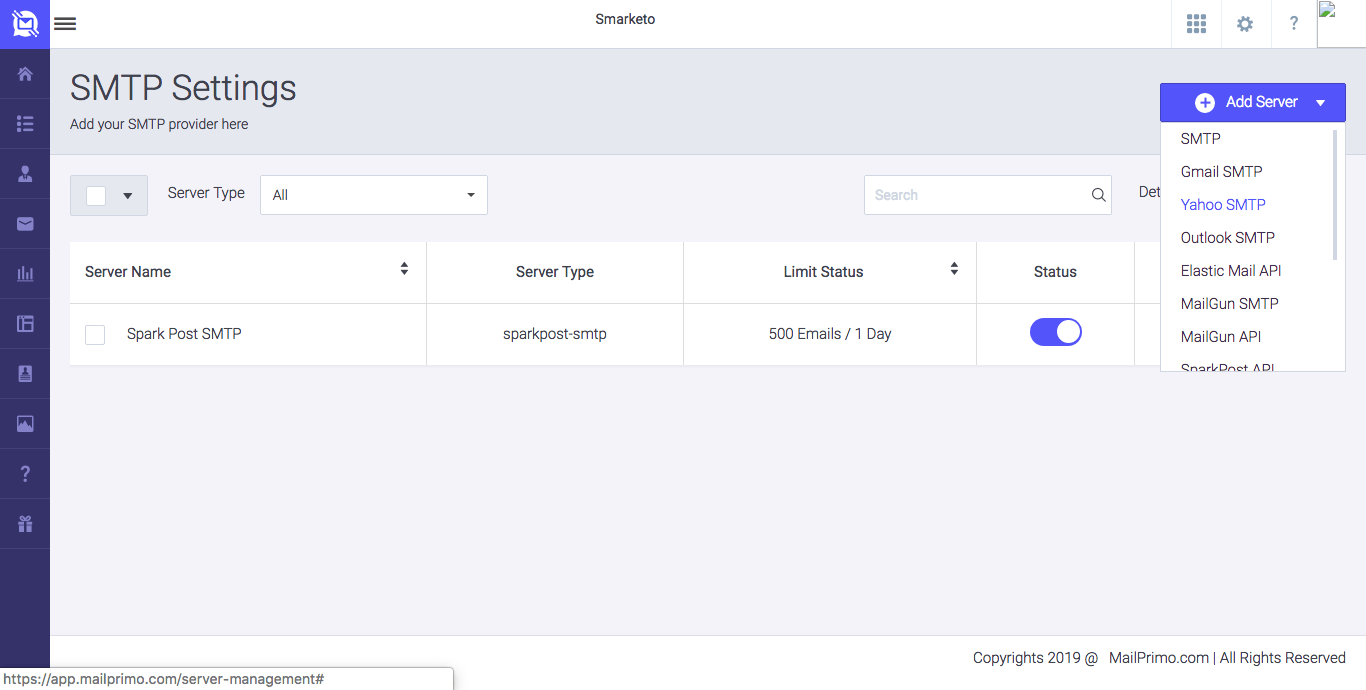Click the Add Server menu scrollbar
The width and height of the screenshot is (1366, 690).
click(1335, 194)
